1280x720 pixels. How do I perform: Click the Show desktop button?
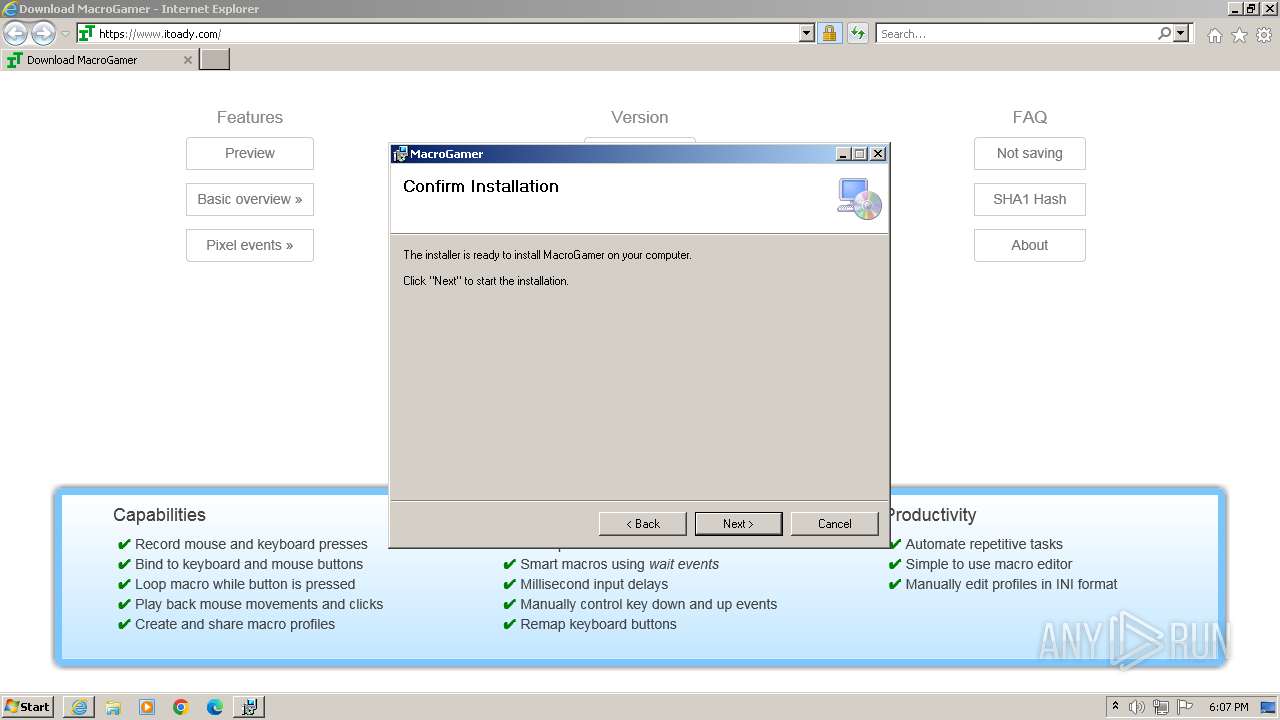(1268, 707)
